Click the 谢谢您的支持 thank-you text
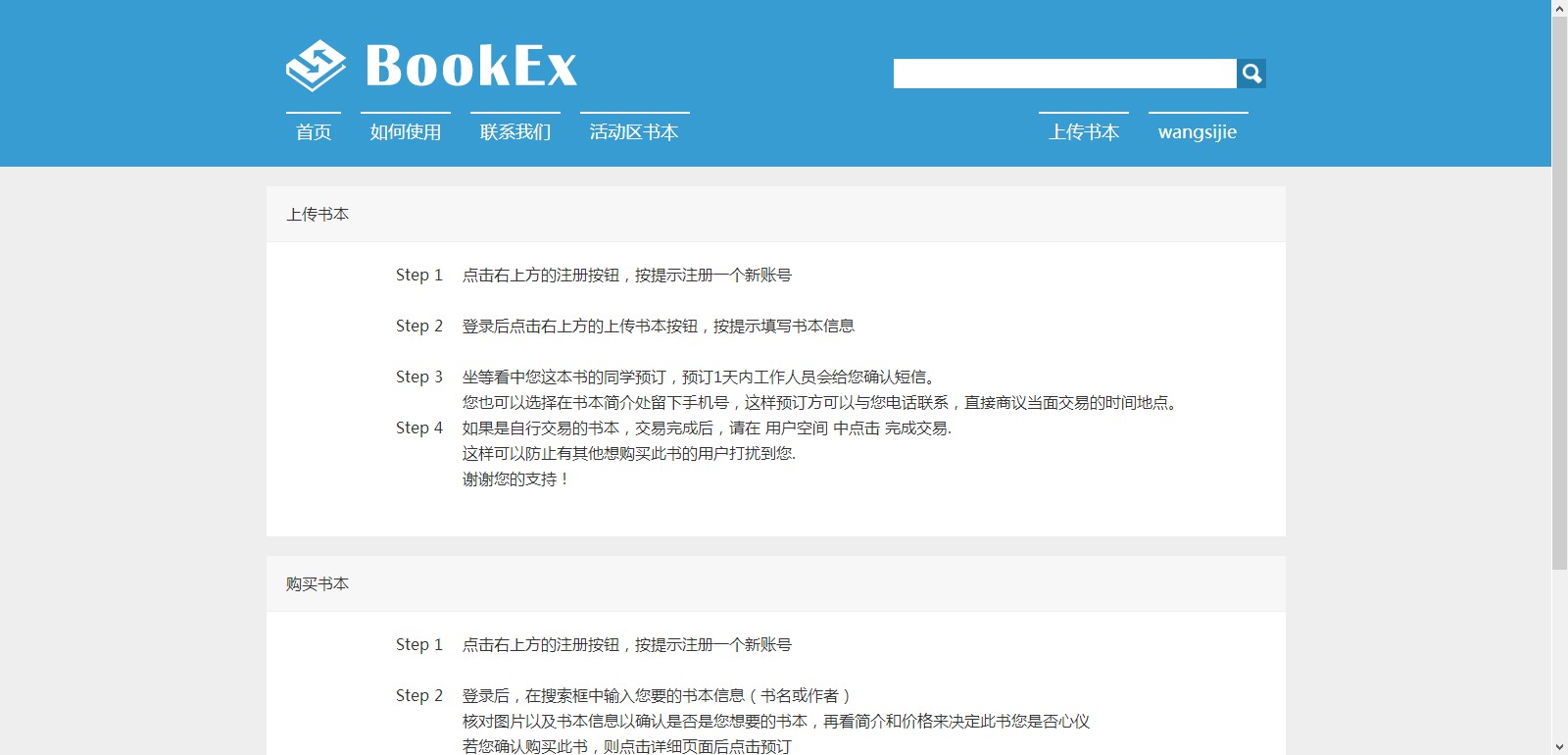The height and width of the screenshot is (755, 1568). click(515, 479)
